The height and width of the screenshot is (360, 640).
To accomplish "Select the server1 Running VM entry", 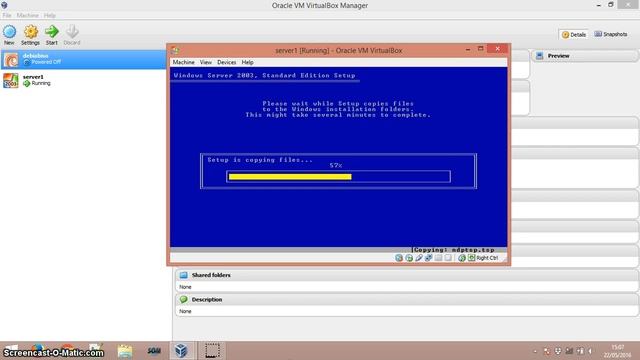I will tap(83, 80).
